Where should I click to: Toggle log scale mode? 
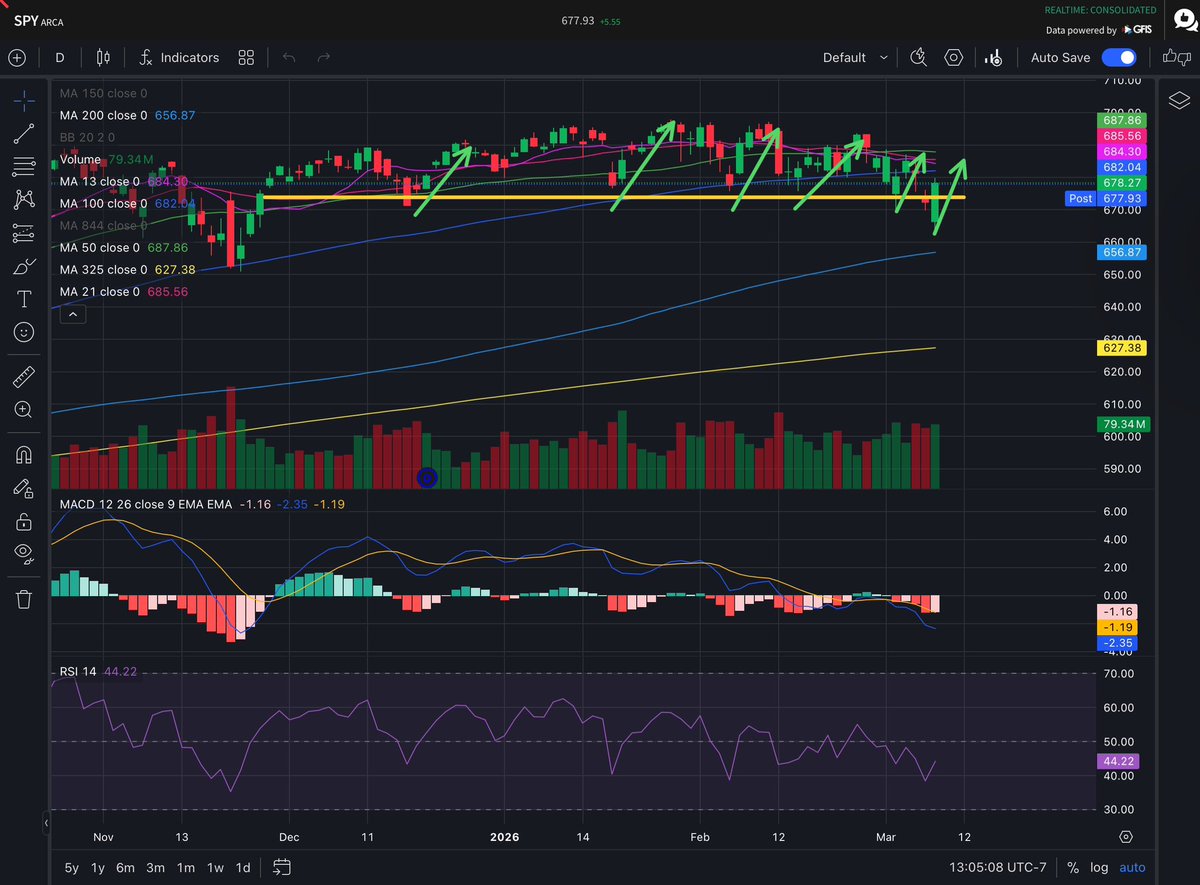(x=1099, y=867)
